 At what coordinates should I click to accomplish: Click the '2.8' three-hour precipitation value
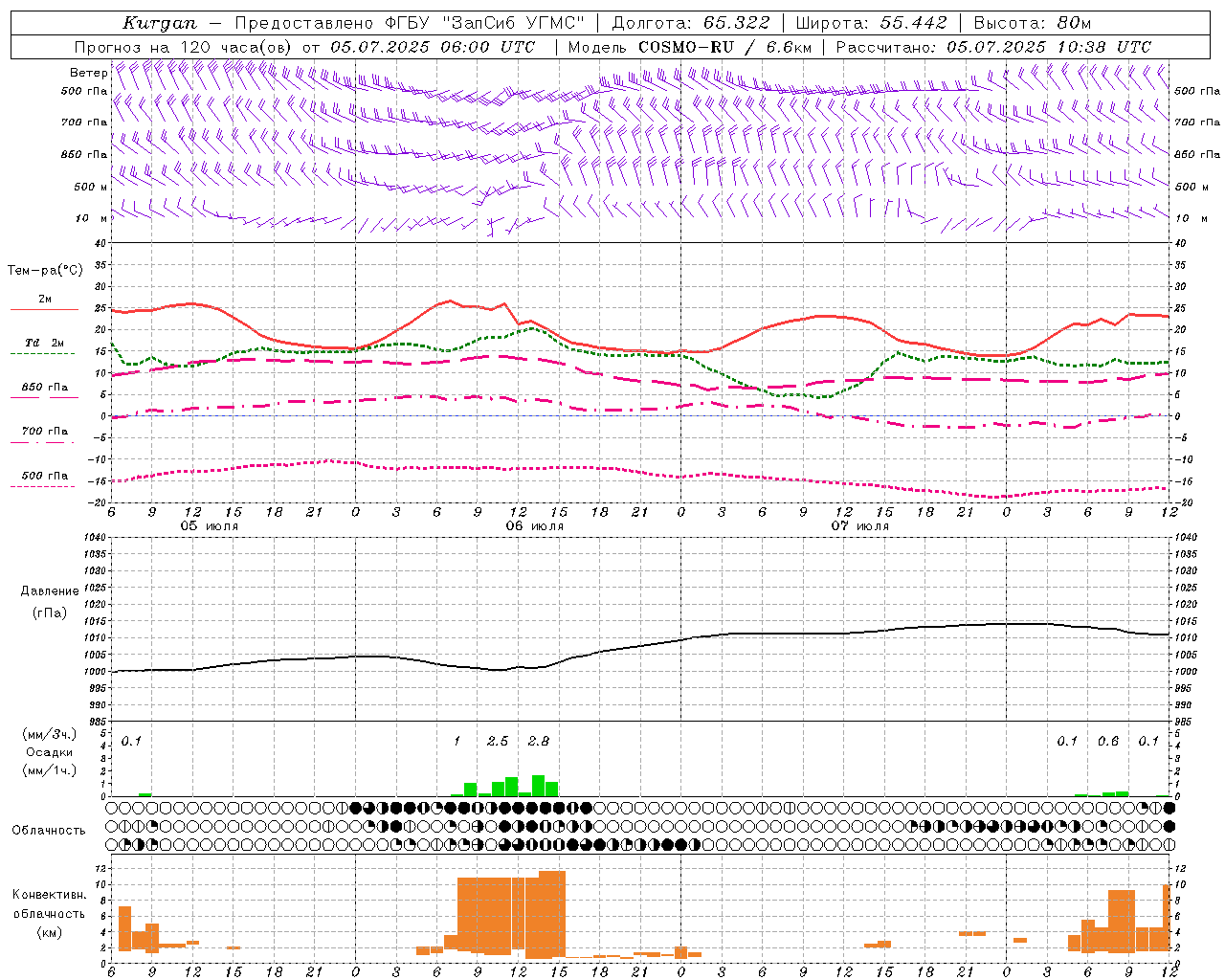pyautogui.click(x=538, y=741)
